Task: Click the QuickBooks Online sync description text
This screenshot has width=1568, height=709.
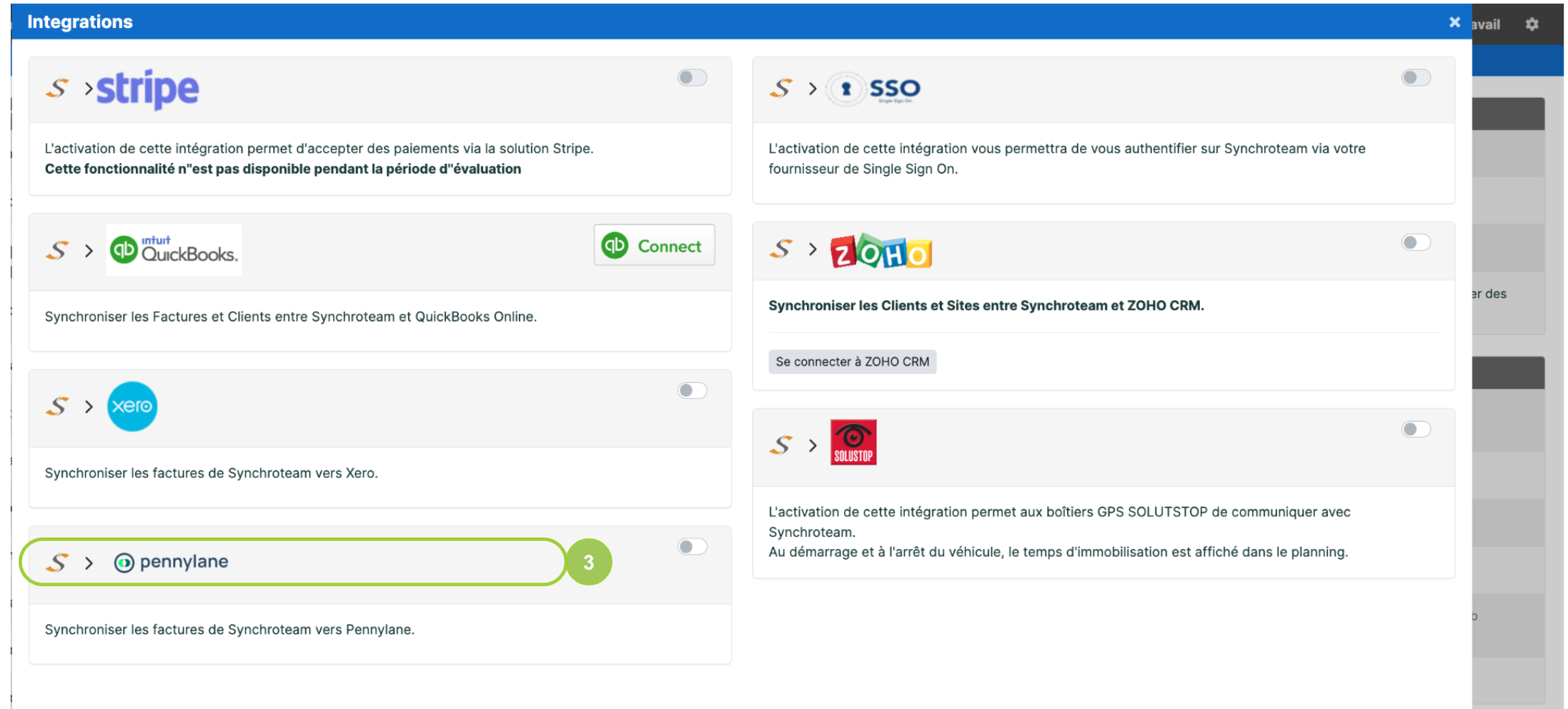Action: click(291, 317)
